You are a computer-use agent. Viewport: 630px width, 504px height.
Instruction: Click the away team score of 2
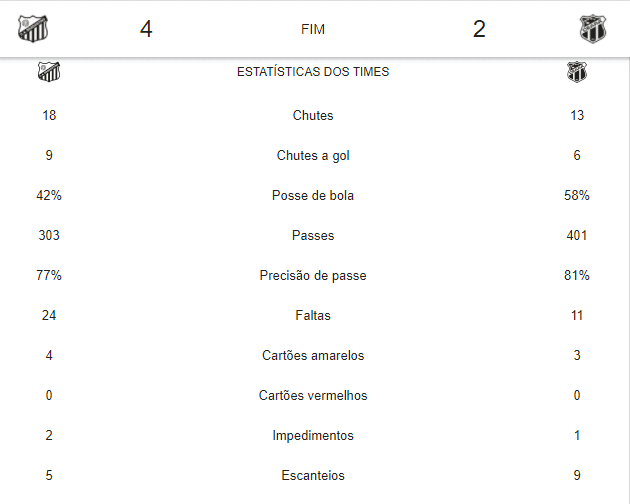tap(479, 29)
